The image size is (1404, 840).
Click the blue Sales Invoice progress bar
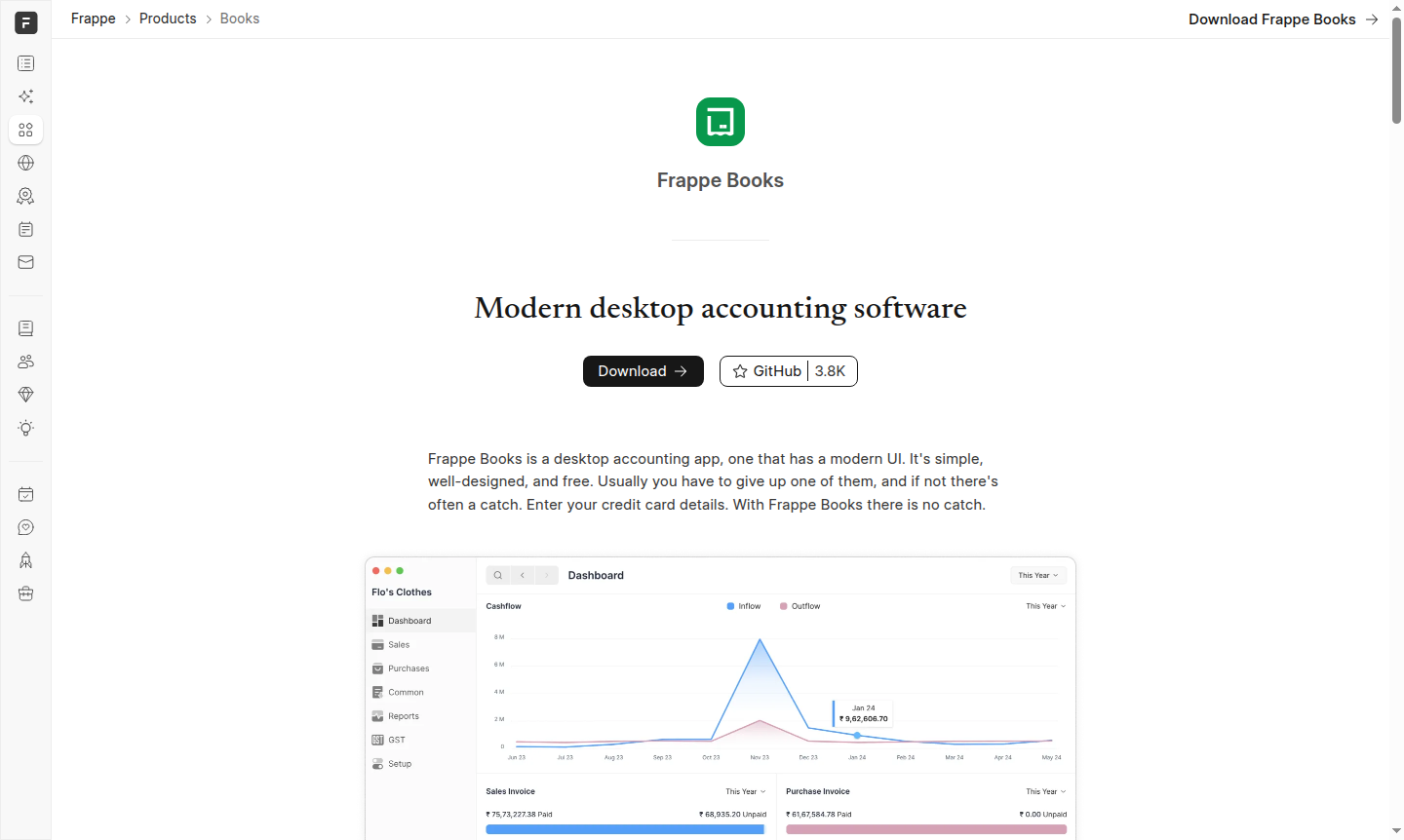(x=625, y=828)
